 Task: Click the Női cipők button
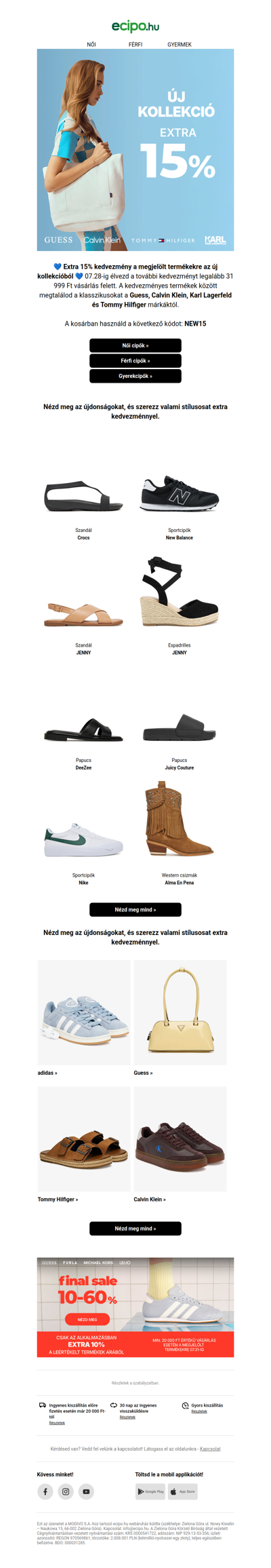135,345
